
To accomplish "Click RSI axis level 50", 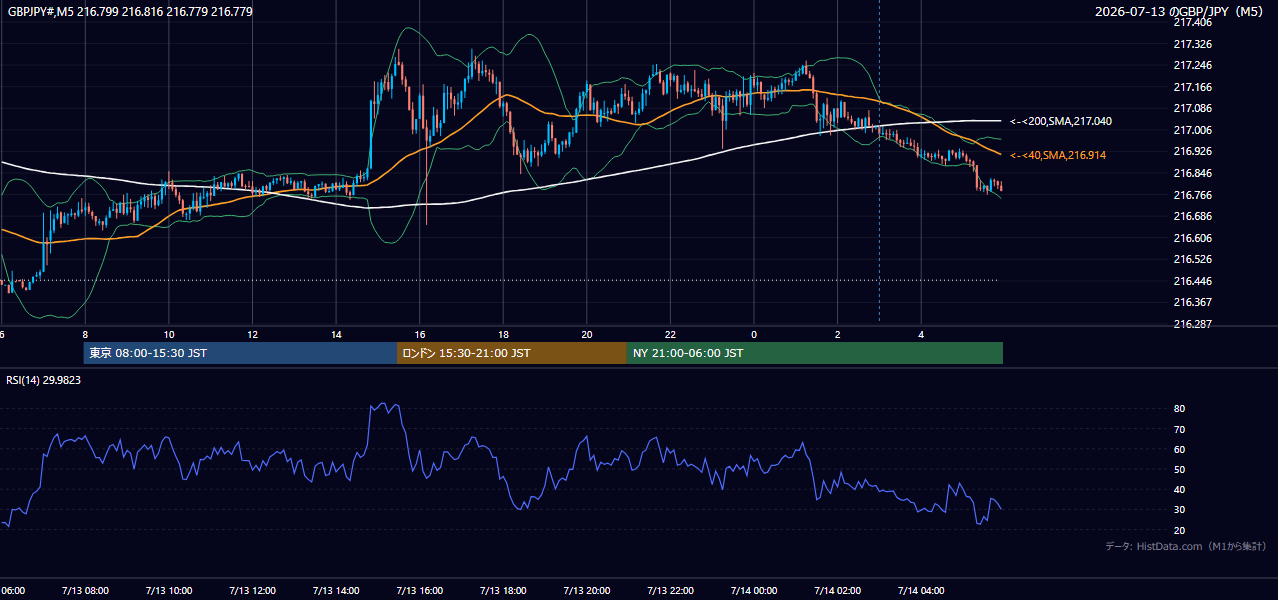I will 1179,469.
